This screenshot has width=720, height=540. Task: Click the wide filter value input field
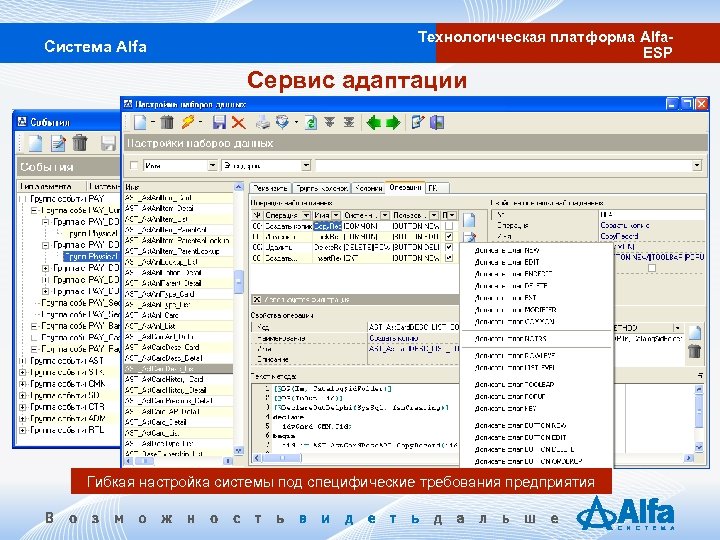pyautogui.click(x=503, y=165)
